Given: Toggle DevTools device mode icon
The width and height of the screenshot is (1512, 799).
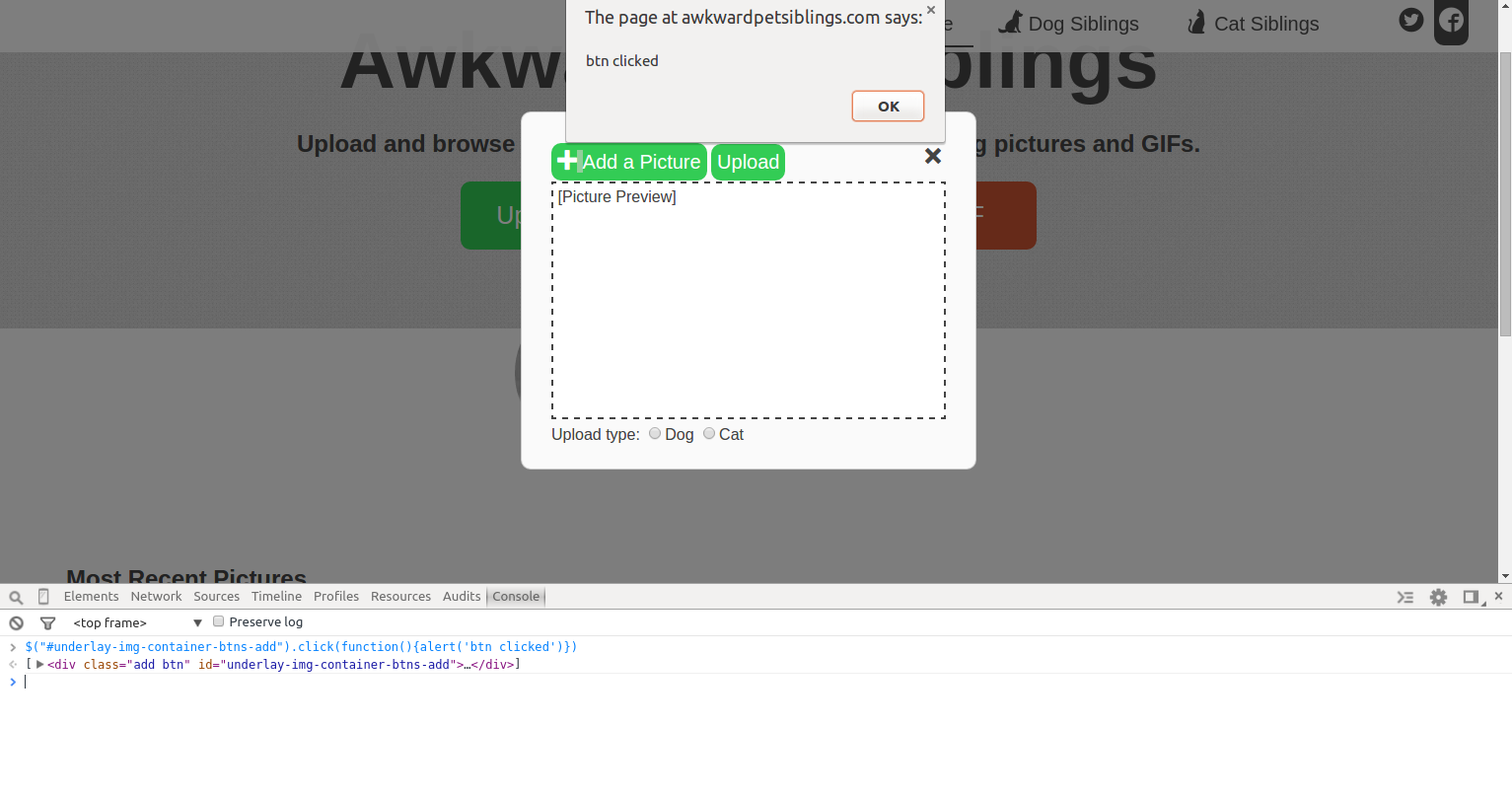Looking at the screenshot, I should 43,596.
